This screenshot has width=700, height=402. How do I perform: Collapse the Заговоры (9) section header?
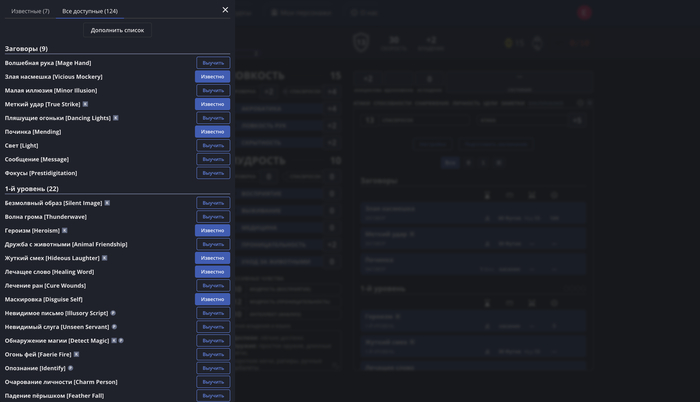(26, 48)
